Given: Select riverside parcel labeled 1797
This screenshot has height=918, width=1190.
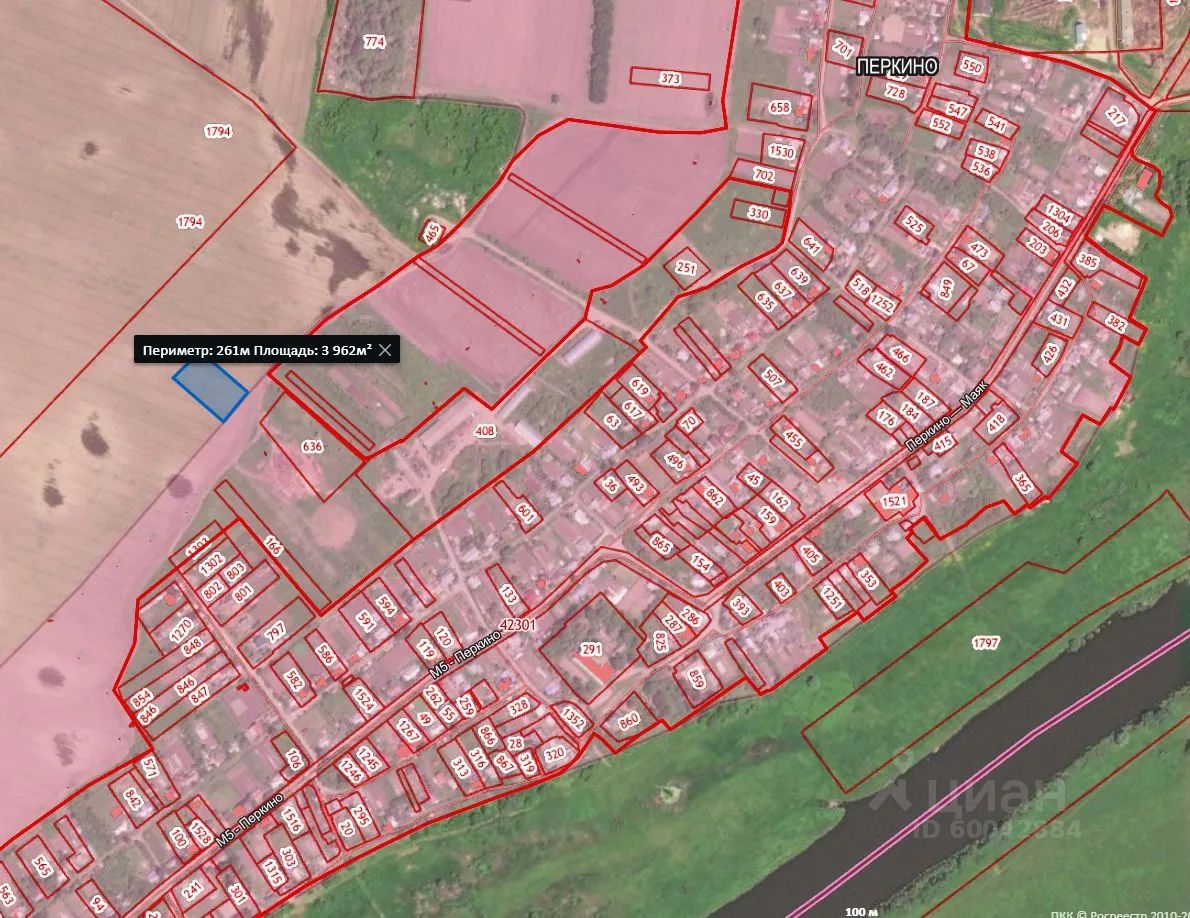Looking at the screenshot, I should pyautogui.click(x=985, y=643).
